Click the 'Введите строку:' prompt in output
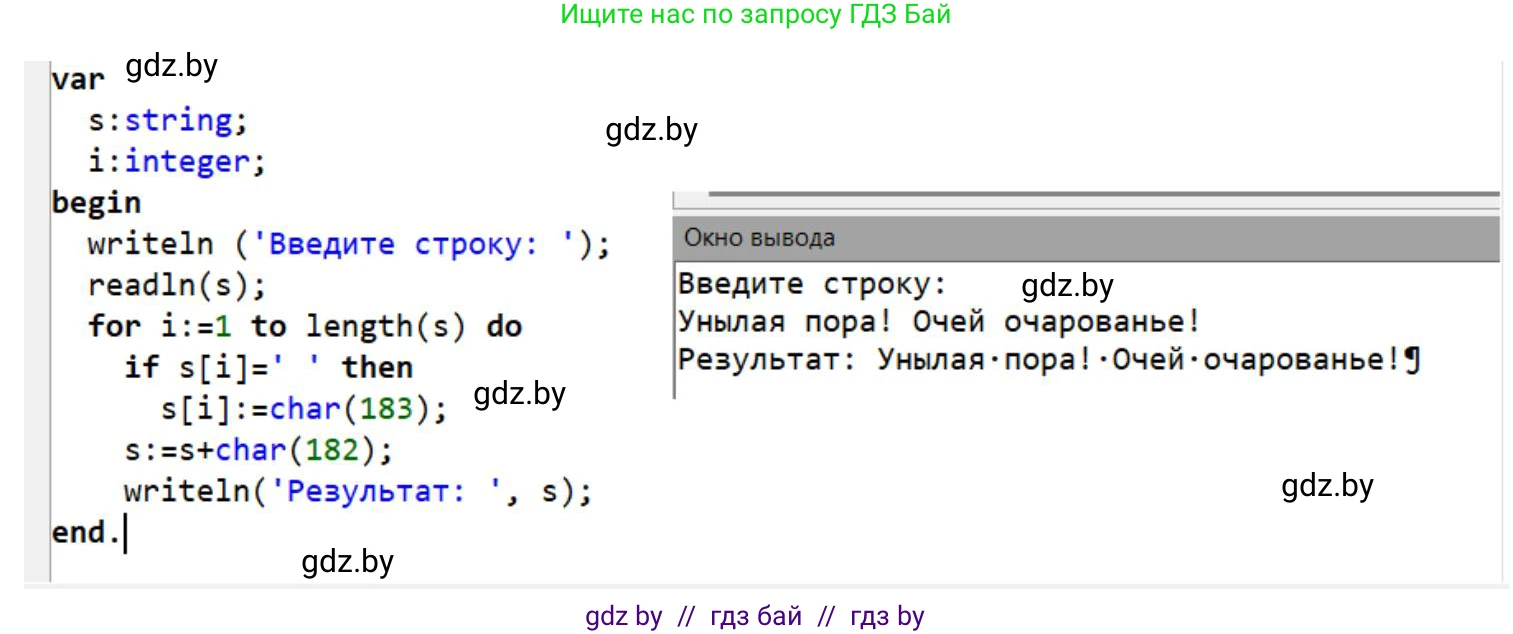 (812, 284)
